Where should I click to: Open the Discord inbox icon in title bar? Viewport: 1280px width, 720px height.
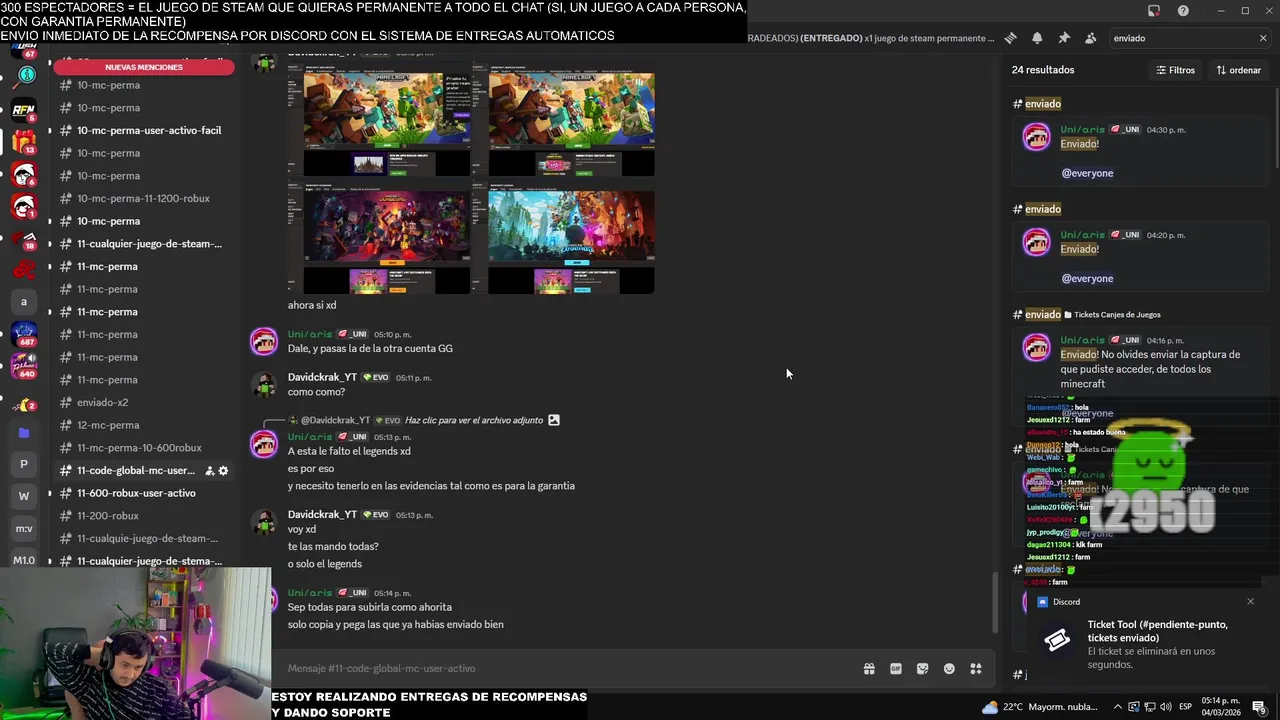[1154, 11]
